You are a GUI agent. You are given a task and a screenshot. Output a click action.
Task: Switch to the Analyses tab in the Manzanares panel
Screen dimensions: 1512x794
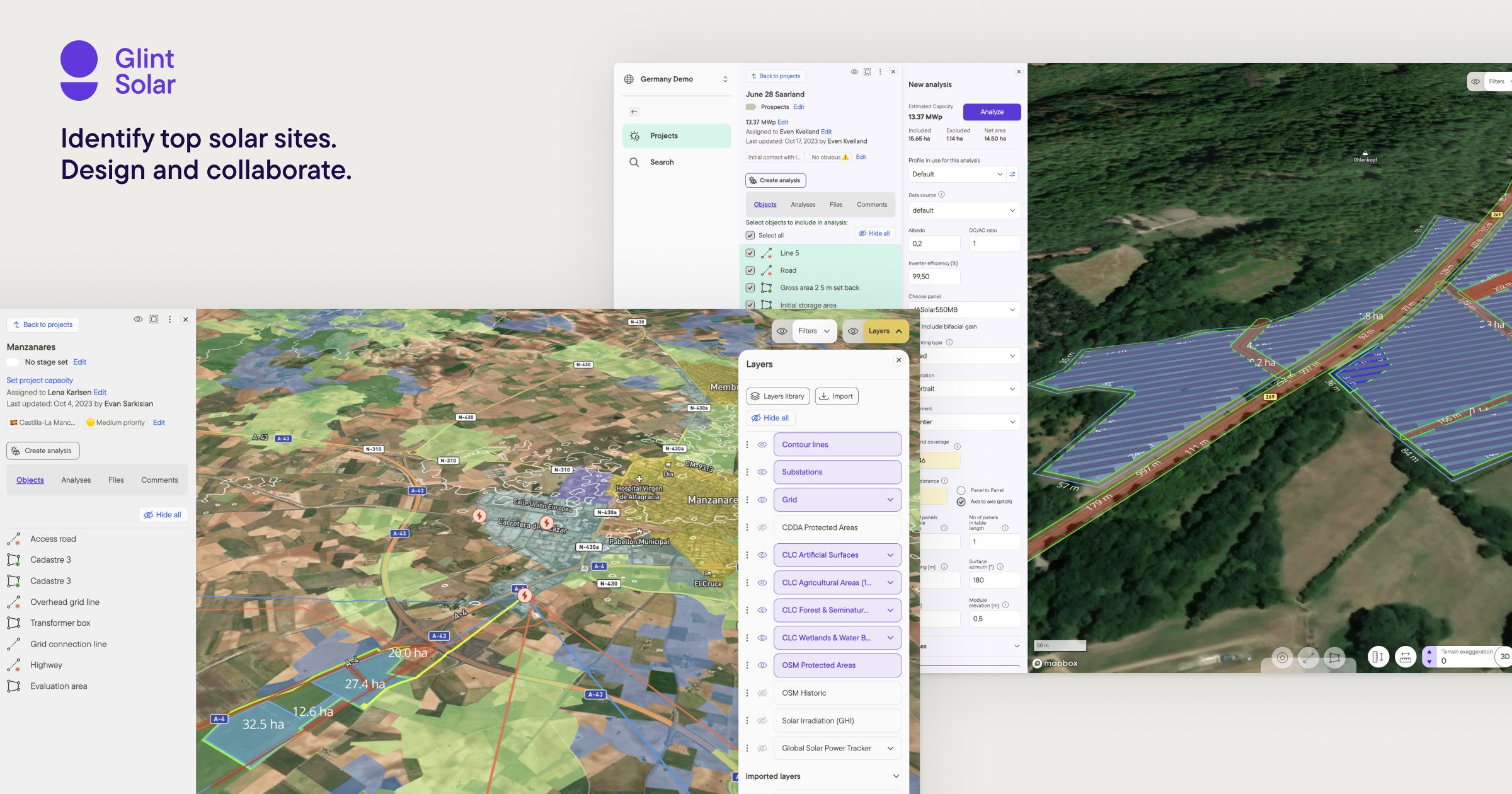76,480
